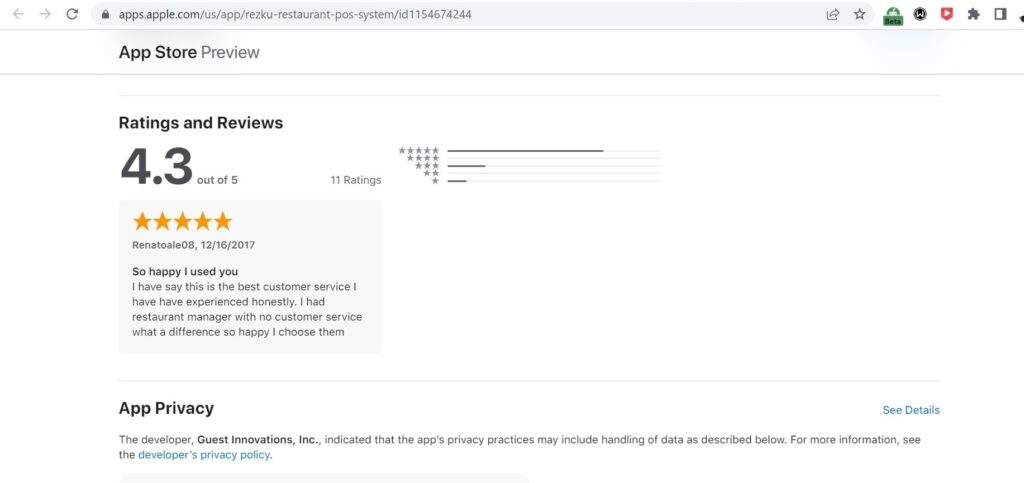Open the black circular W extension
Viewport: 1024px width, 483px height.
920,14
